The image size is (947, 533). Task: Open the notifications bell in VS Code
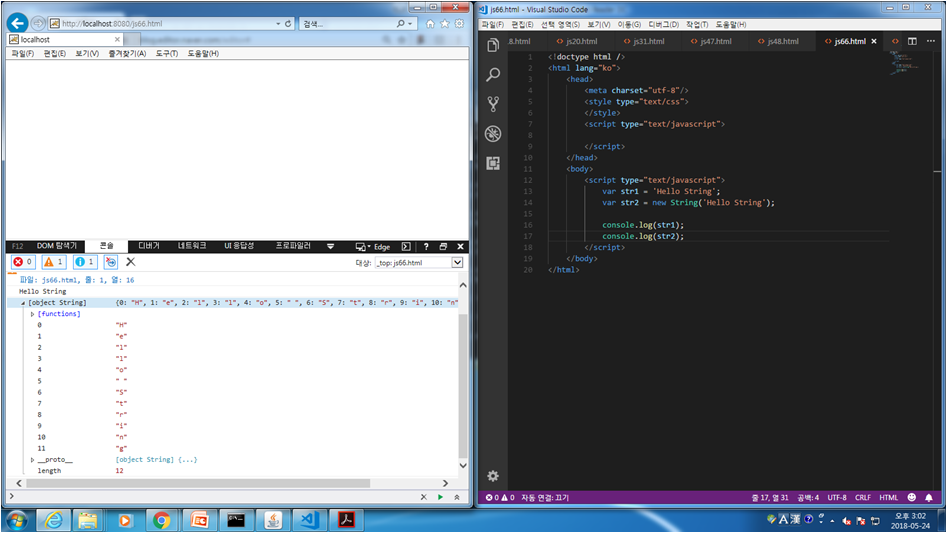pyautogui.click(x=929, y=497)
